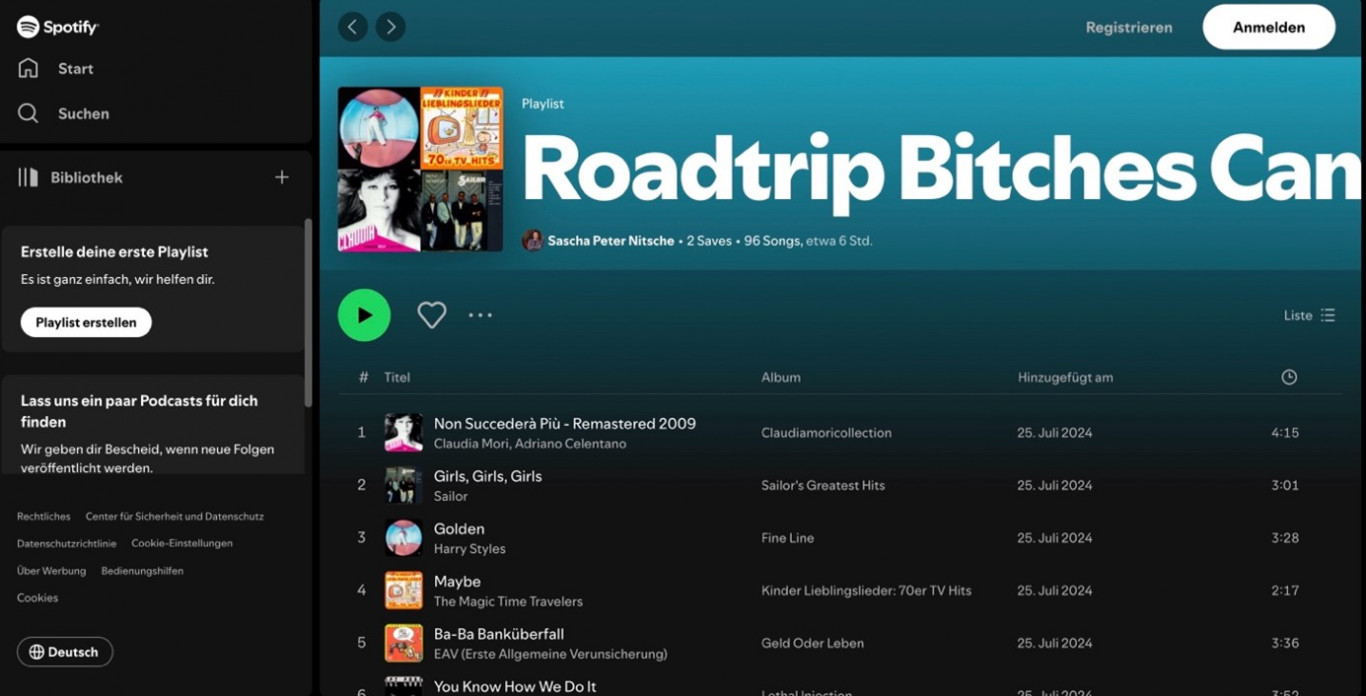The width and height of the screenshot is (1366, 696).
Task: Select the globe icon next to Deutsch
Action: tap(36, 652)
